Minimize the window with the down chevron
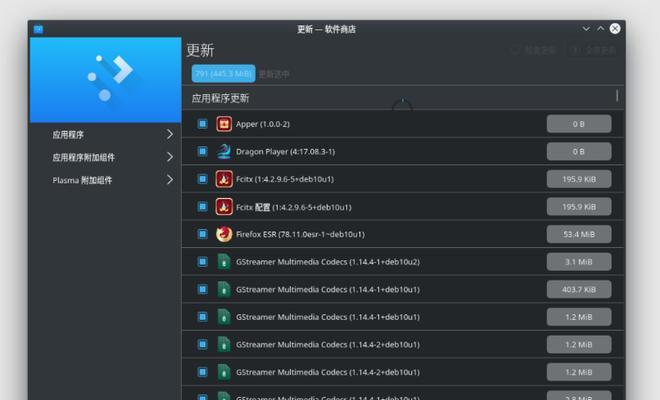The width and height of the screenshot is (660, 400). tap(586, 29)
